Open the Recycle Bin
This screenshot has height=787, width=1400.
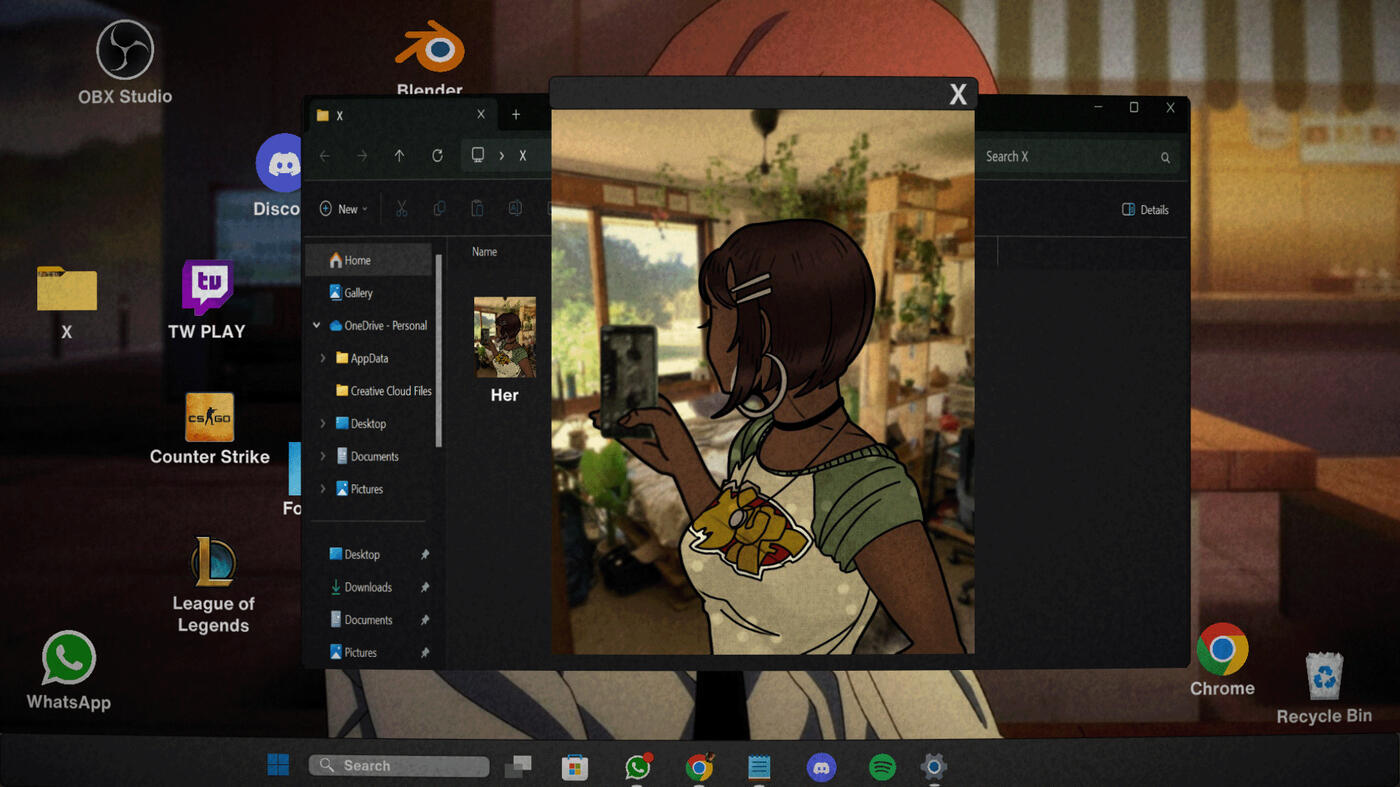point(1324,676)
